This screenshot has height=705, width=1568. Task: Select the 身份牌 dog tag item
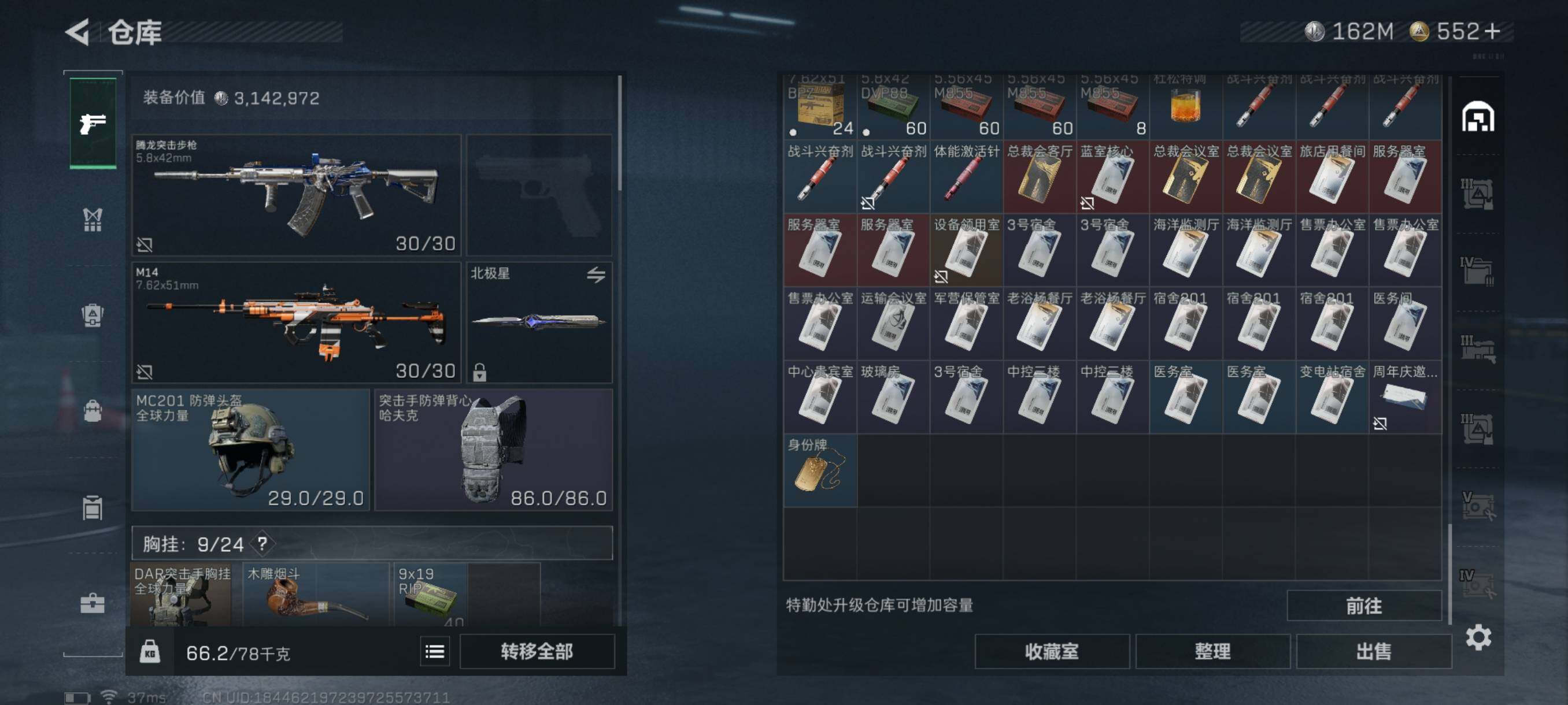pyautogui.click(x=820, y=470)
